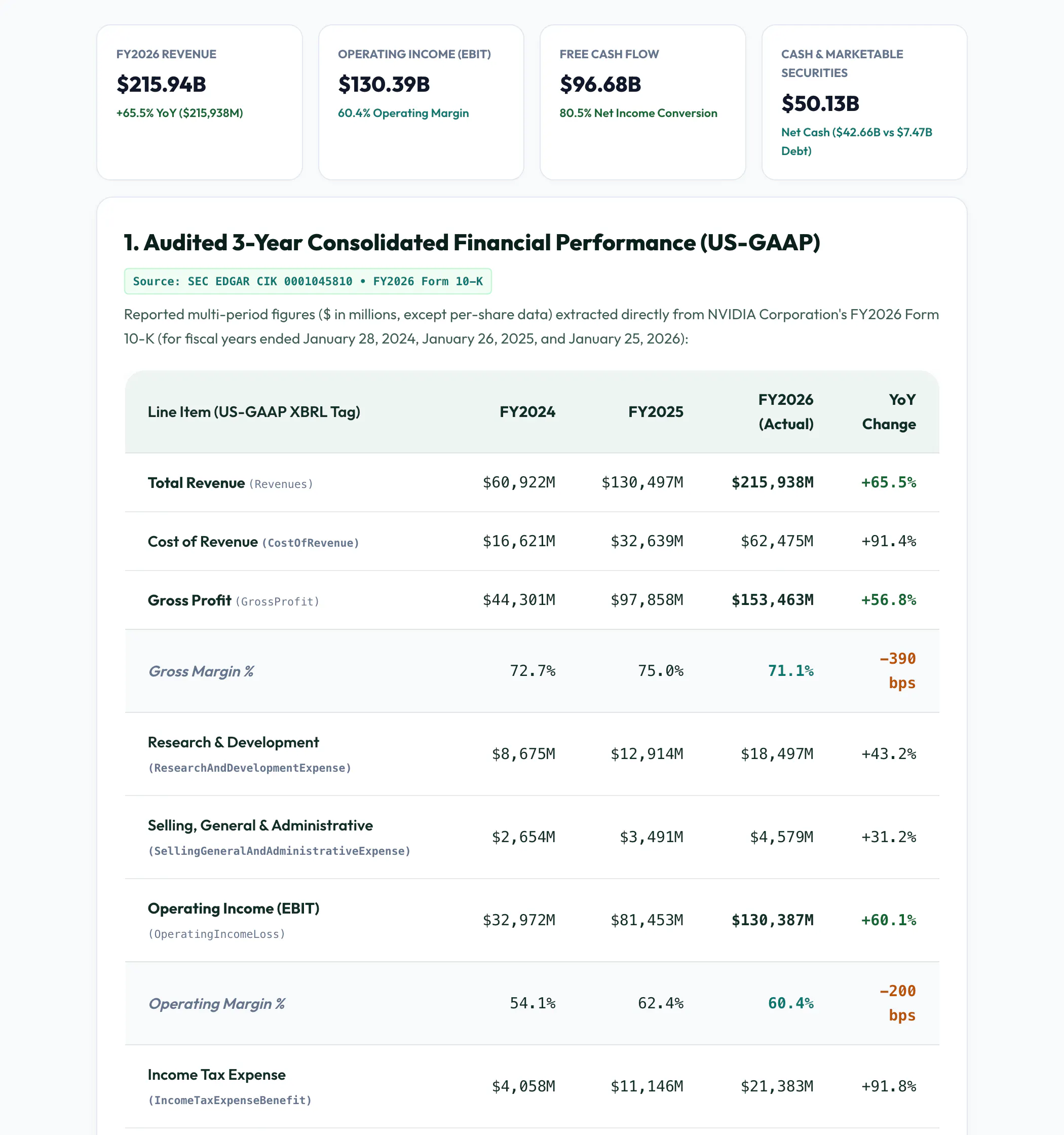
Task: Click Gross Profit FY2026 value $153,463M
Action: tap(772, 600)
